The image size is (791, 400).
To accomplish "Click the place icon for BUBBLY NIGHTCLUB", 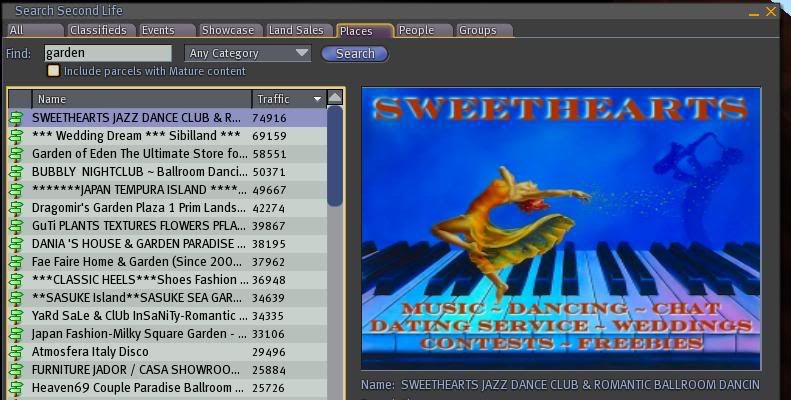I will (x=16, y=172).
